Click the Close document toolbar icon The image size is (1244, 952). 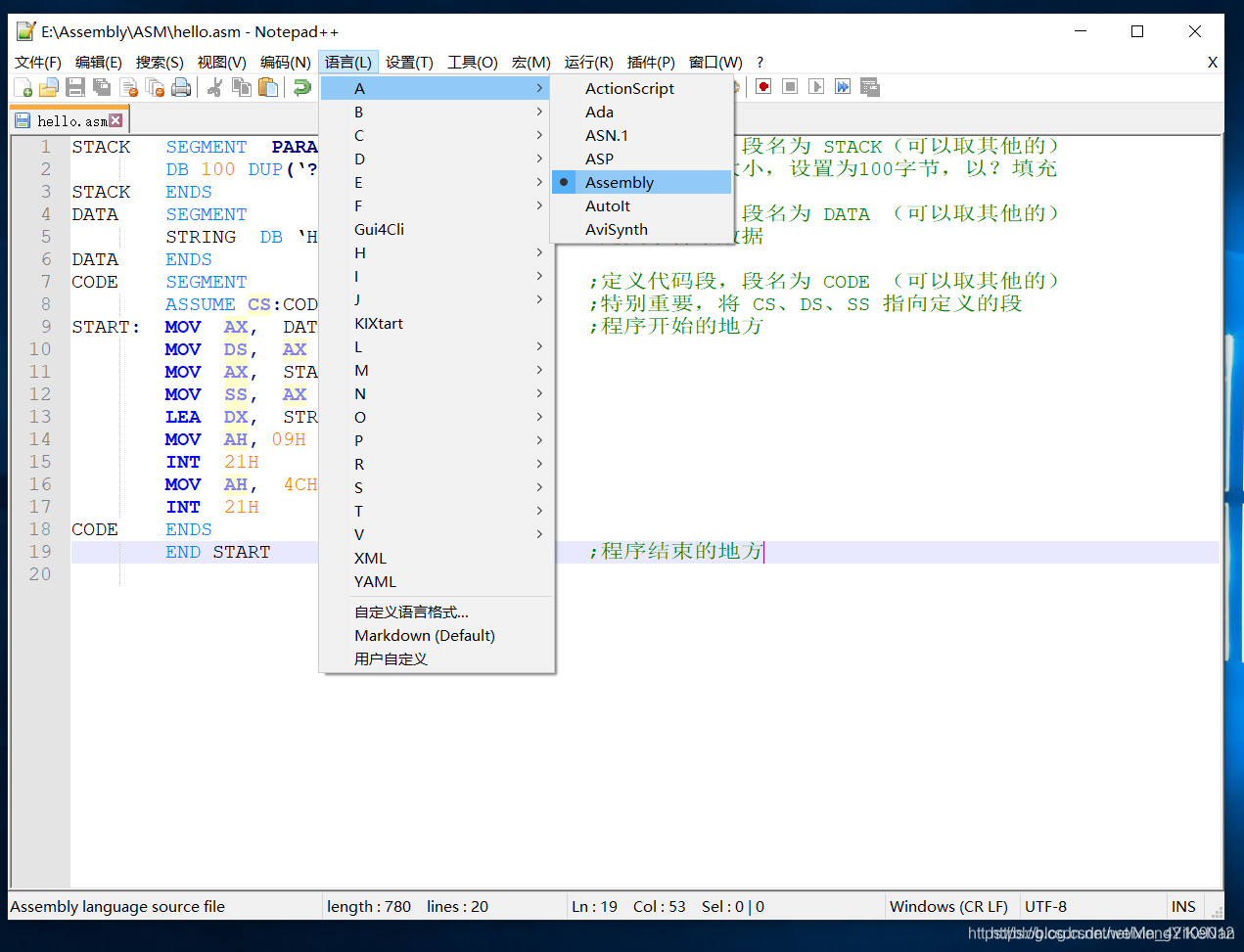(x=128, y=88)
